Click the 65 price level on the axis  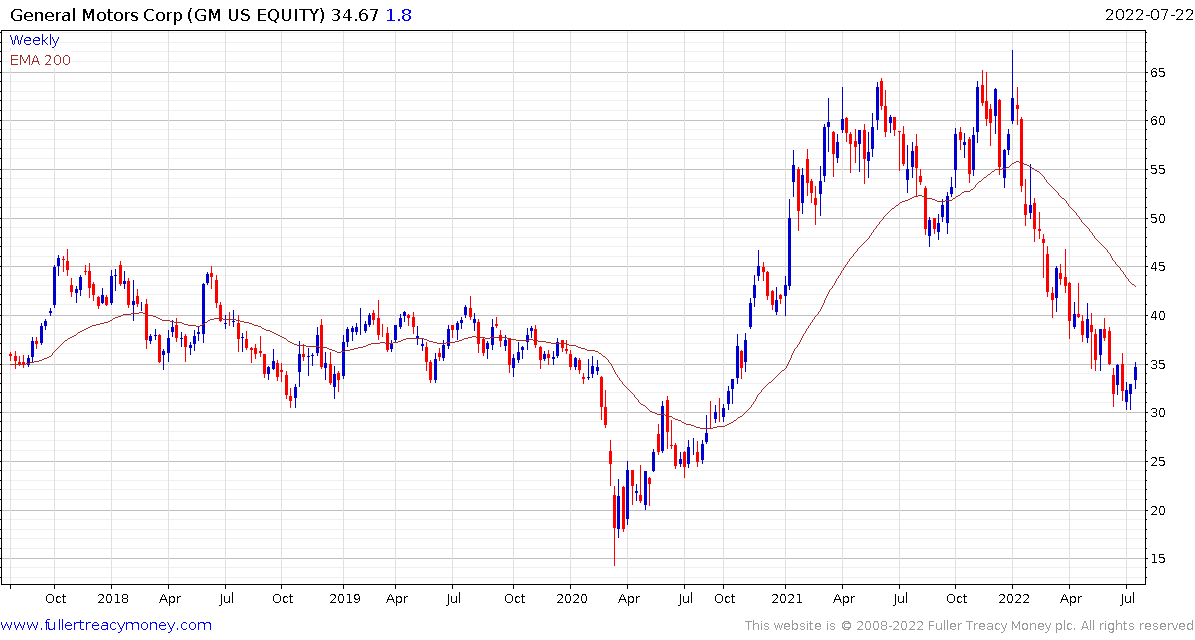[x=1157, y=73]
